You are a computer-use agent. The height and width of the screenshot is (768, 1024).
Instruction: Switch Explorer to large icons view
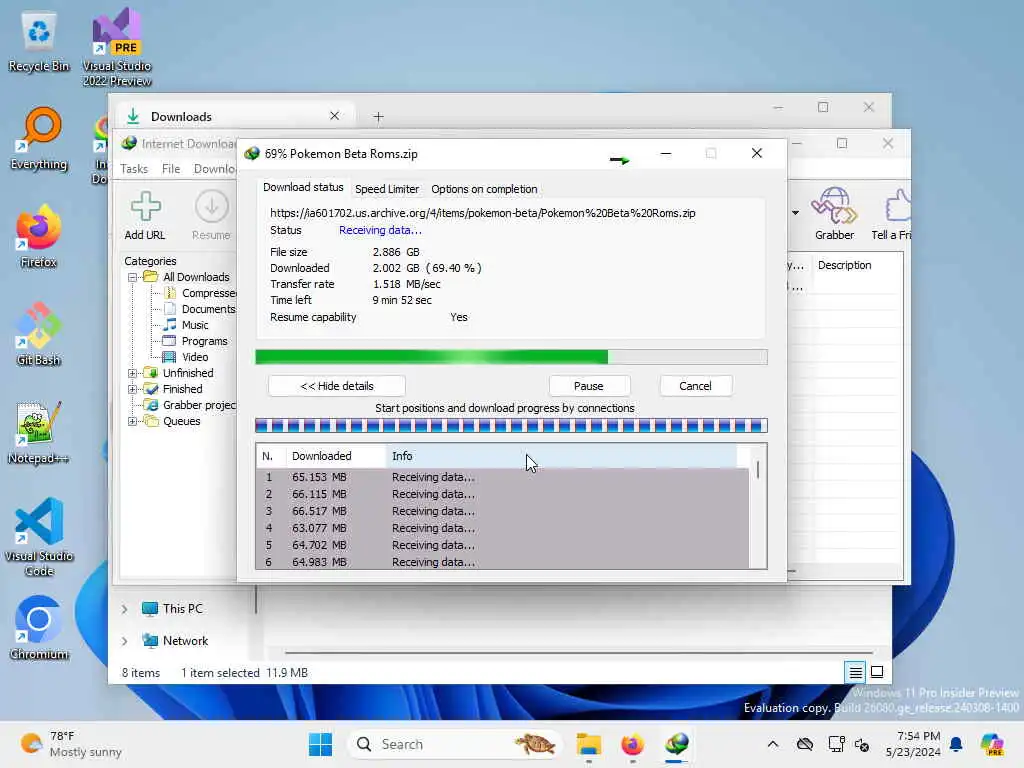click(x=877, y=672)
